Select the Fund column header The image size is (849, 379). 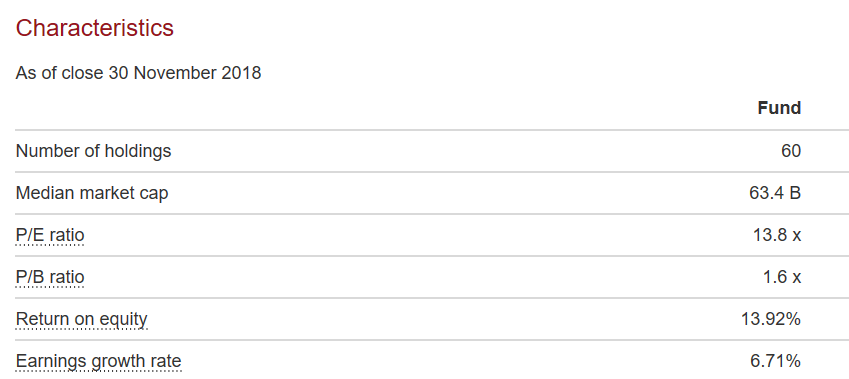pyautogui.click(x=779, y=108)
